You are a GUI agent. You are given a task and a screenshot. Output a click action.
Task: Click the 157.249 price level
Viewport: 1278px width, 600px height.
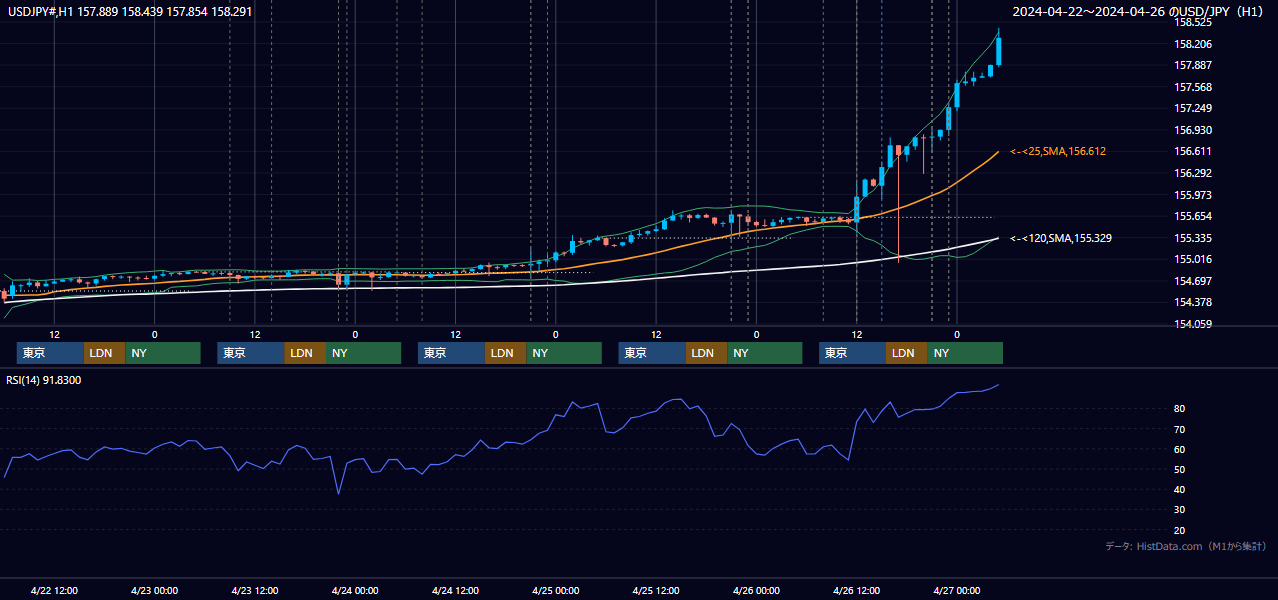tap(1193, 108)
